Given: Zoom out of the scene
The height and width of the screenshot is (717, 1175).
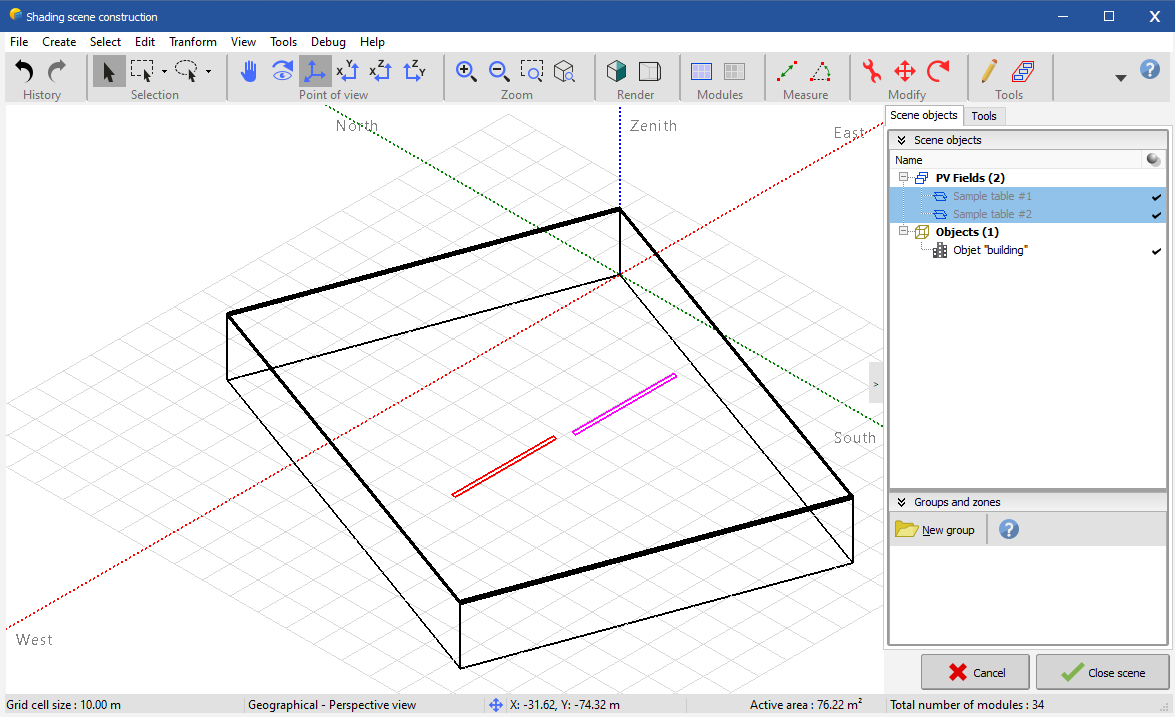Looking at the screenshot, I should (x=499, y=71).
